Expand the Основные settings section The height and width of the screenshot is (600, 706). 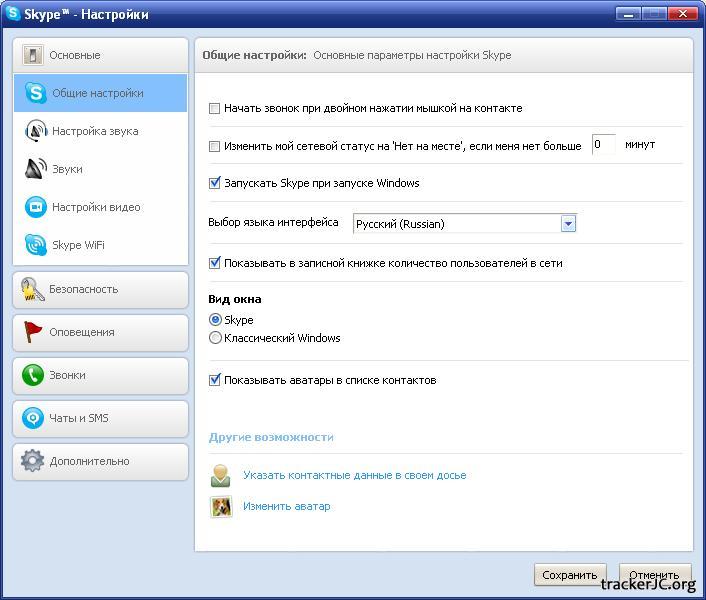click(100, 55)
